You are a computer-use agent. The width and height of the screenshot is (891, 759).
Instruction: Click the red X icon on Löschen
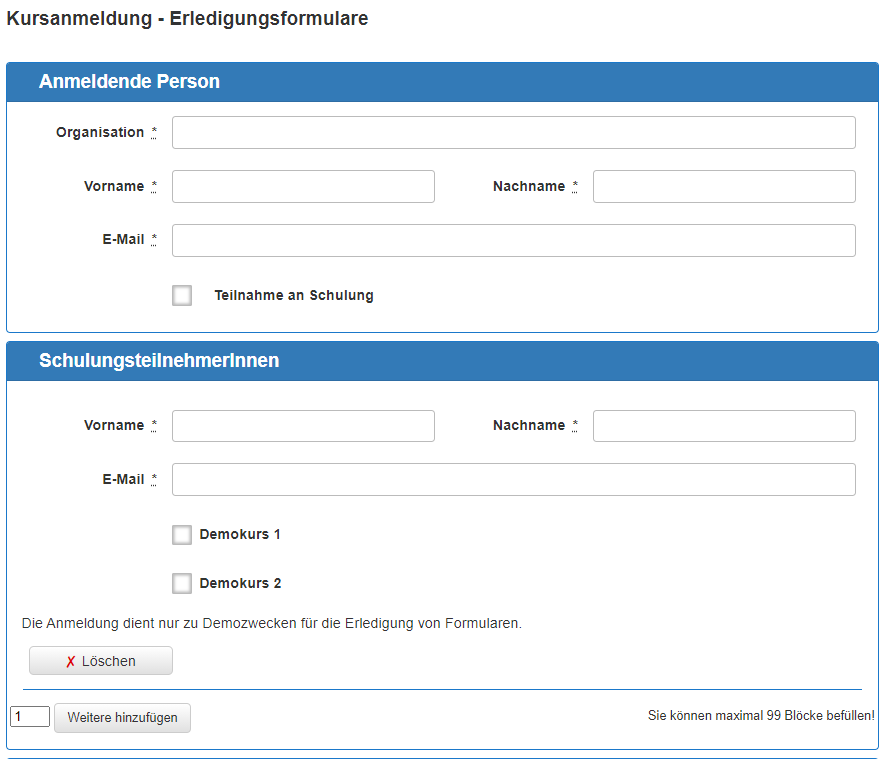pos(71,662)
